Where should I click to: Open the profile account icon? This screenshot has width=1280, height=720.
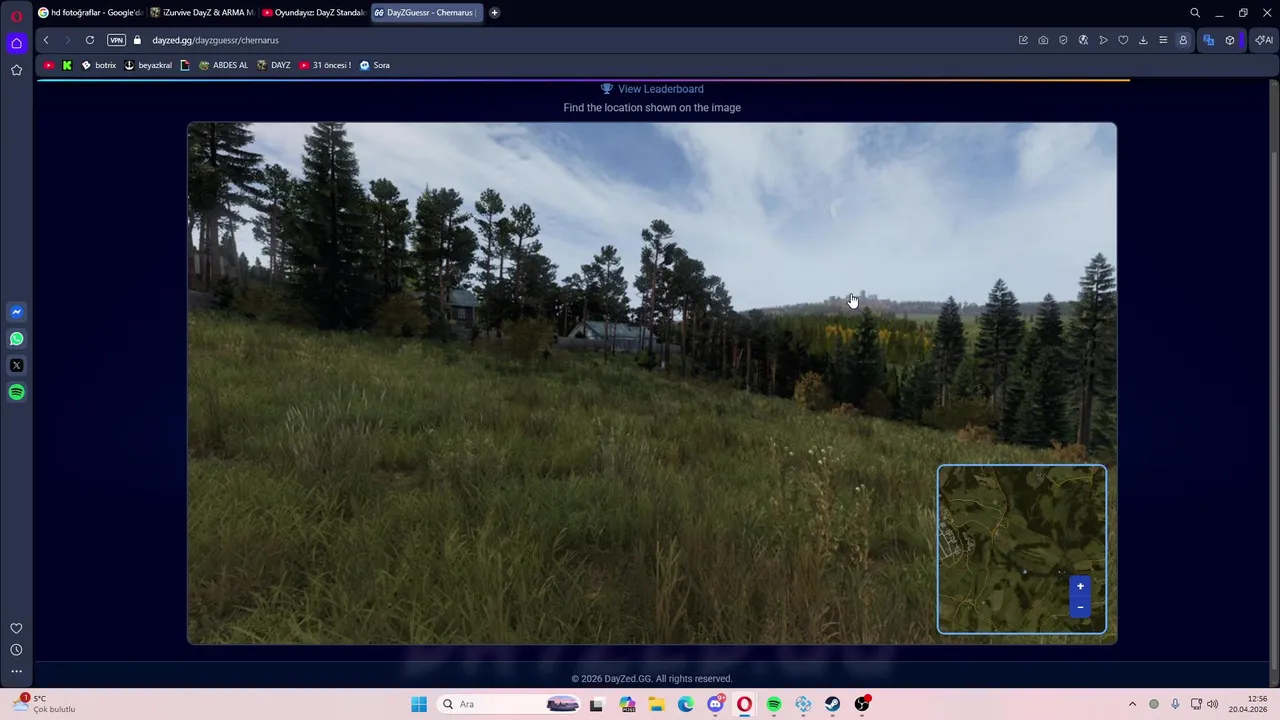(1183, 40)
